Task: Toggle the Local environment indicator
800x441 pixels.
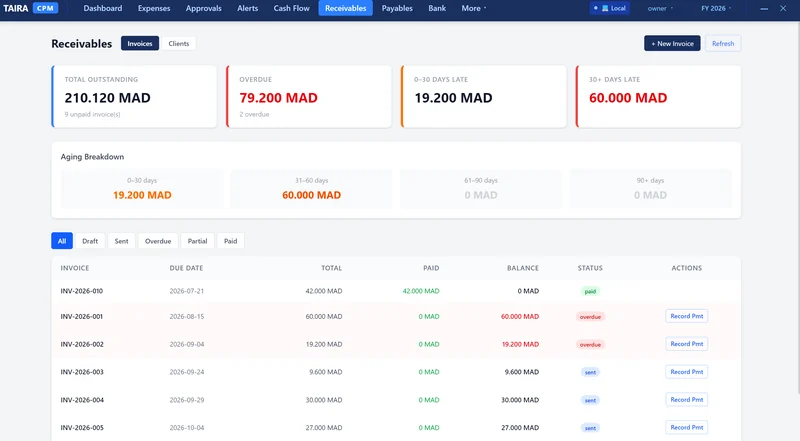Action: coord(610,8)
